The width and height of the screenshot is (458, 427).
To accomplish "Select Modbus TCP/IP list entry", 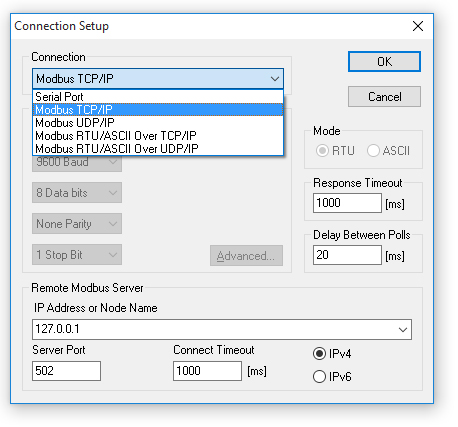I will click(158, 110).
